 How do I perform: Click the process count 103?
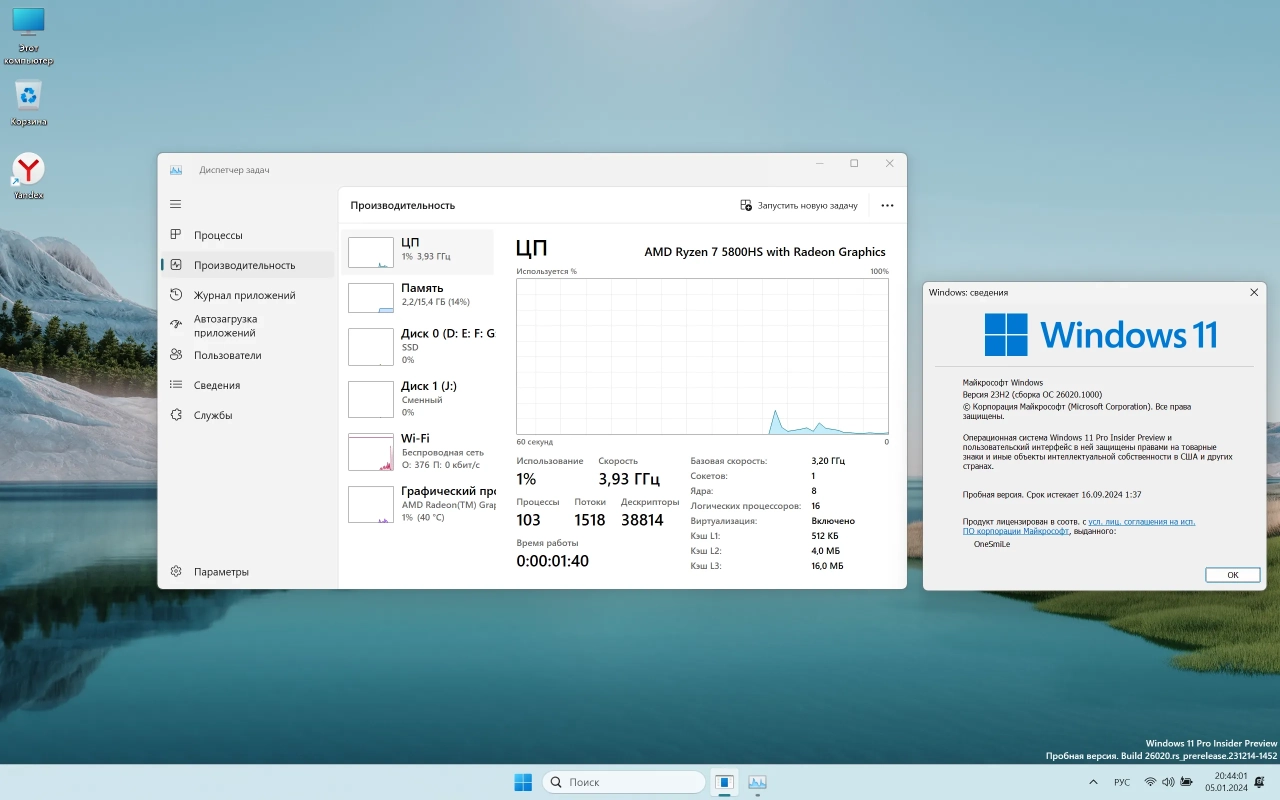pos(528,520)
